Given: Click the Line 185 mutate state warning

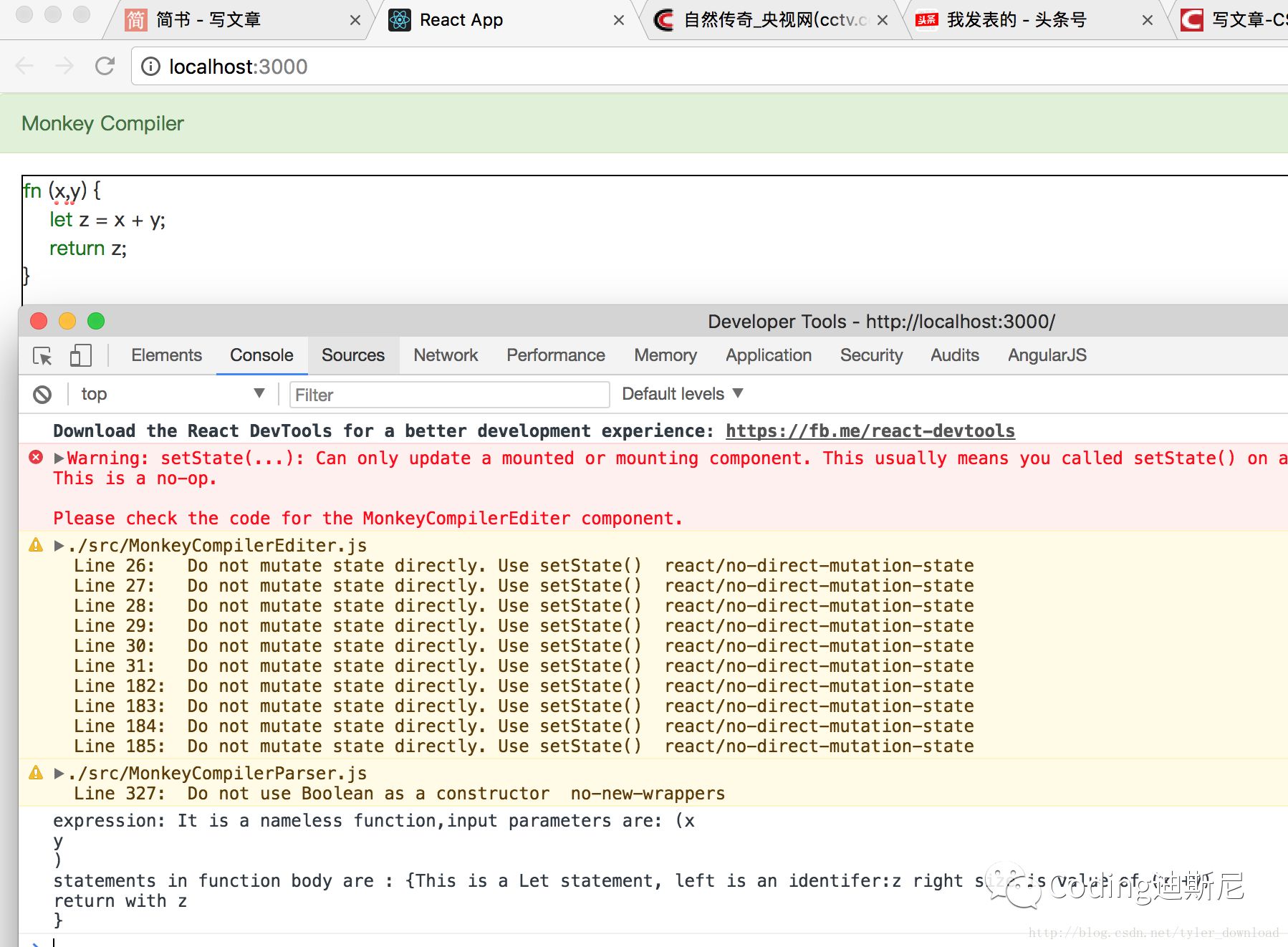Looking at the screenshot, I should (x=524, y=746).
